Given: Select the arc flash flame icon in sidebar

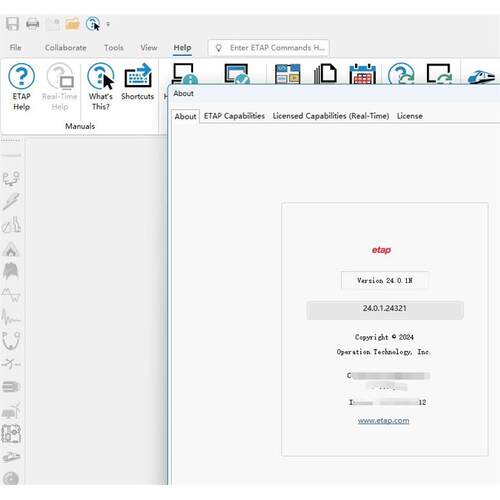Looking at the screenshot, I should pyautogui.click(x=11, y=249).
